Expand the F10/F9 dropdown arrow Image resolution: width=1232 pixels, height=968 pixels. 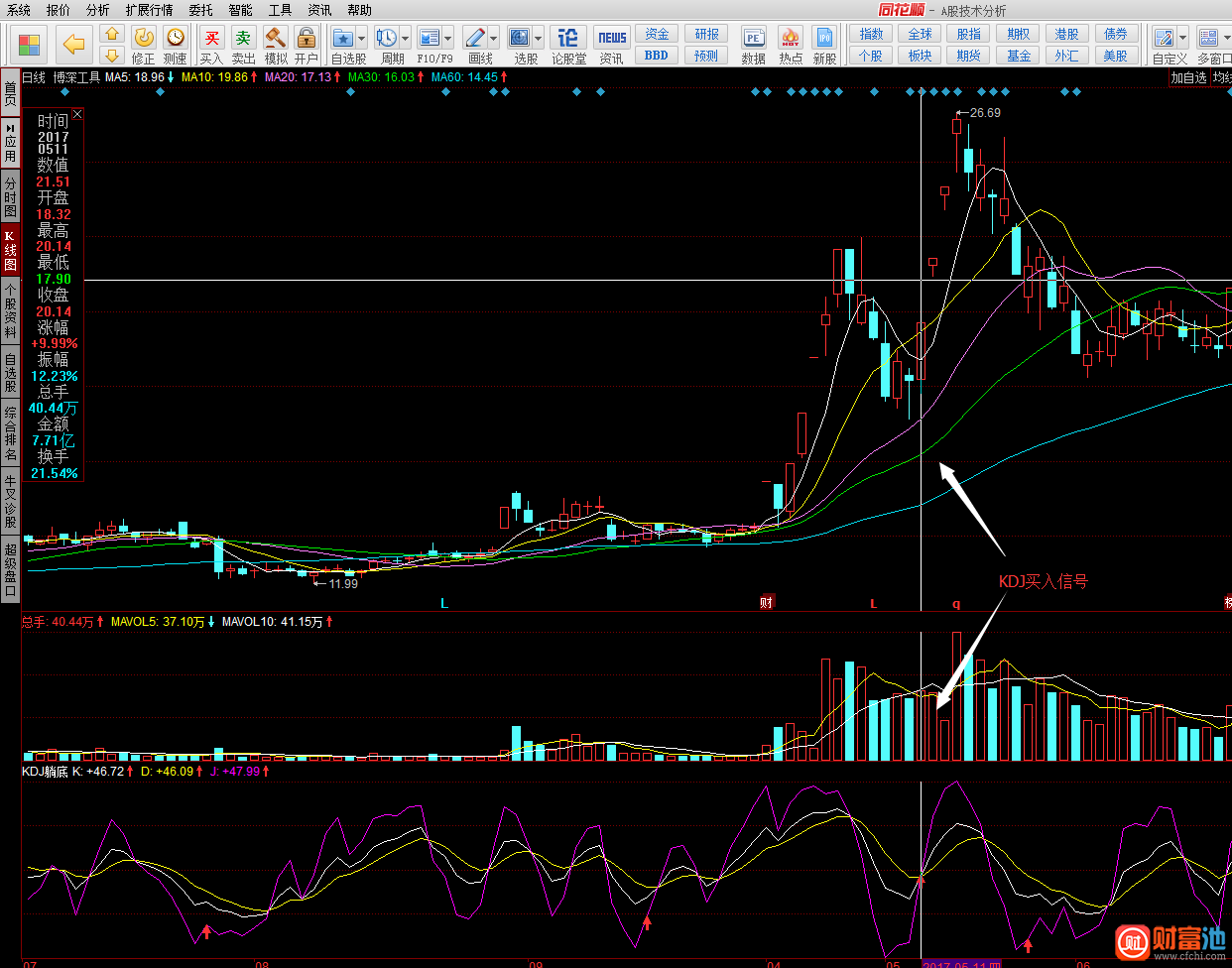(448, 39)
